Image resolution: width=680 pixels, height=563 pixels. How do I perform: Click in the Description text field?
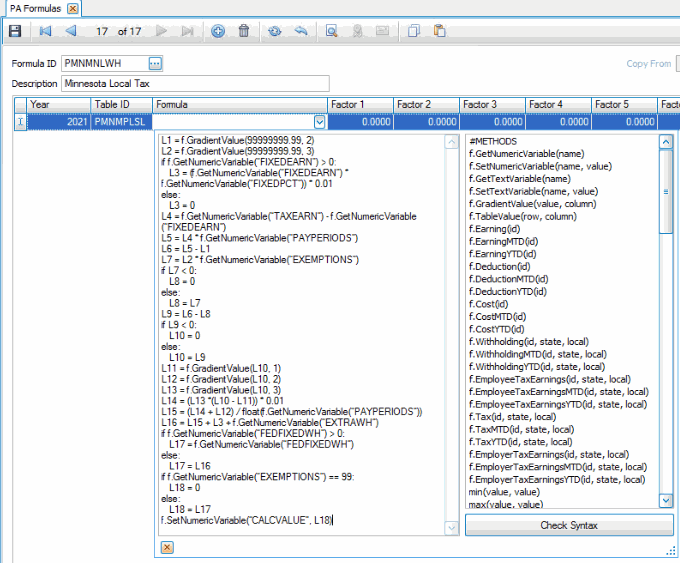pos(195,83)
